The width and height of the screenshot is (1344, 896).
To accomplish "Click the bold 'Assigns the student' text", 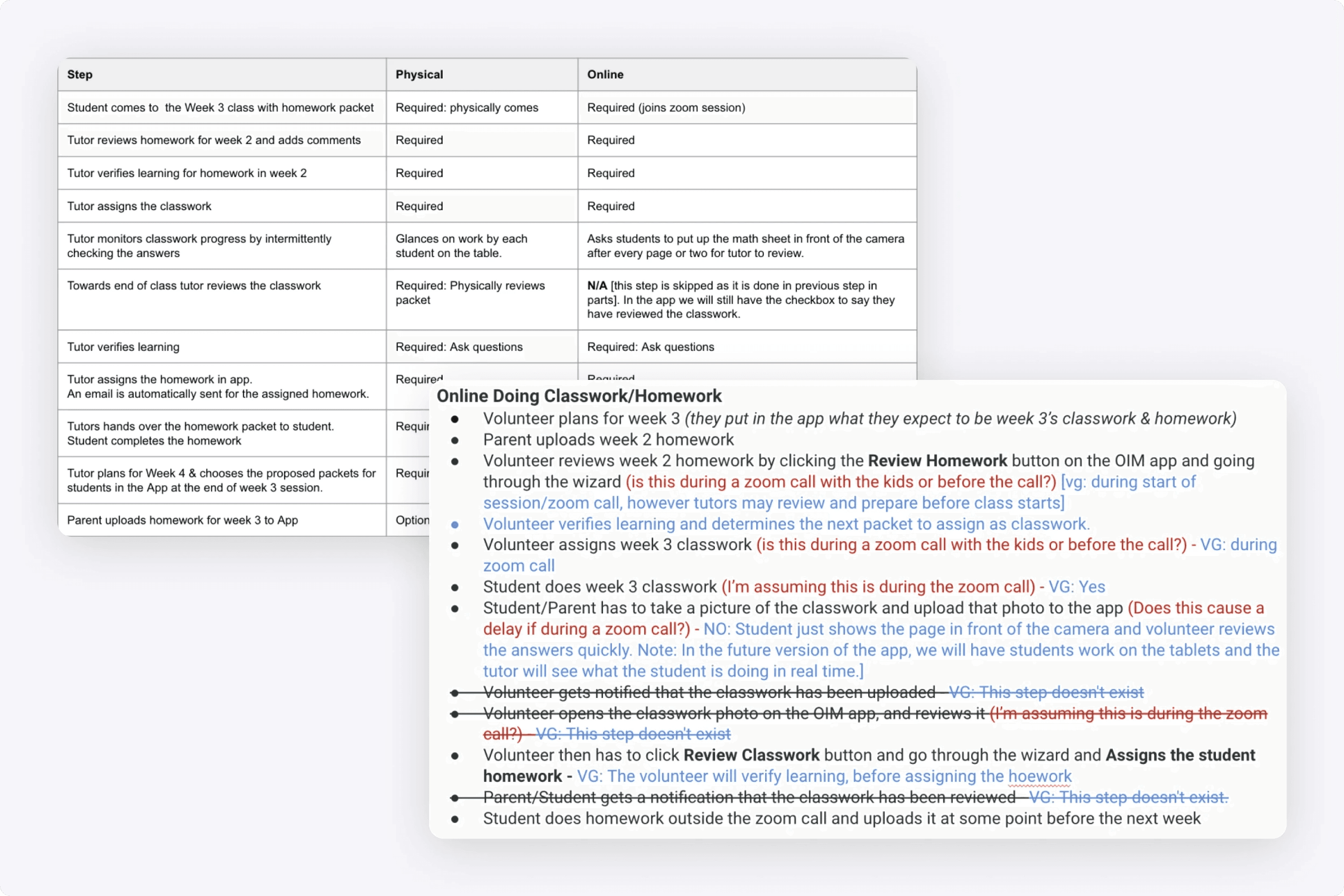I will pyautogui.click(x=1180, y=755).
